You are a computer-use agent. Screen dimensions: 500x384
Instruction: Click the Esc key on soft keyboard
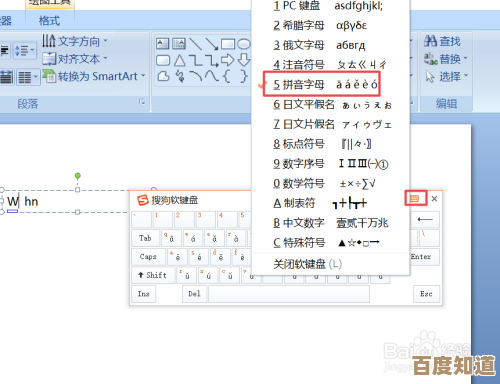[x=426, y=294]
